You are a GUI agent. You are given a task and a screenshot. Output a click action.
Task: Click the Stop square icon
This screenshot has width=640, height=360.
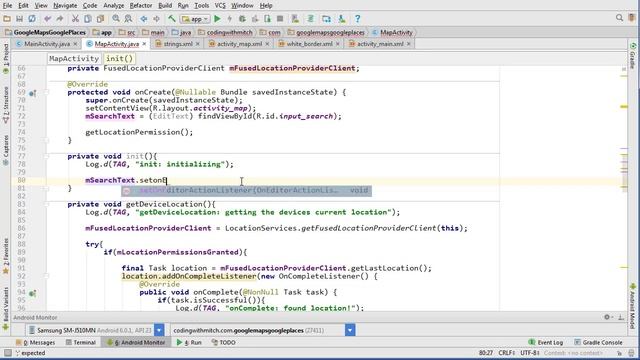point(280,19)
